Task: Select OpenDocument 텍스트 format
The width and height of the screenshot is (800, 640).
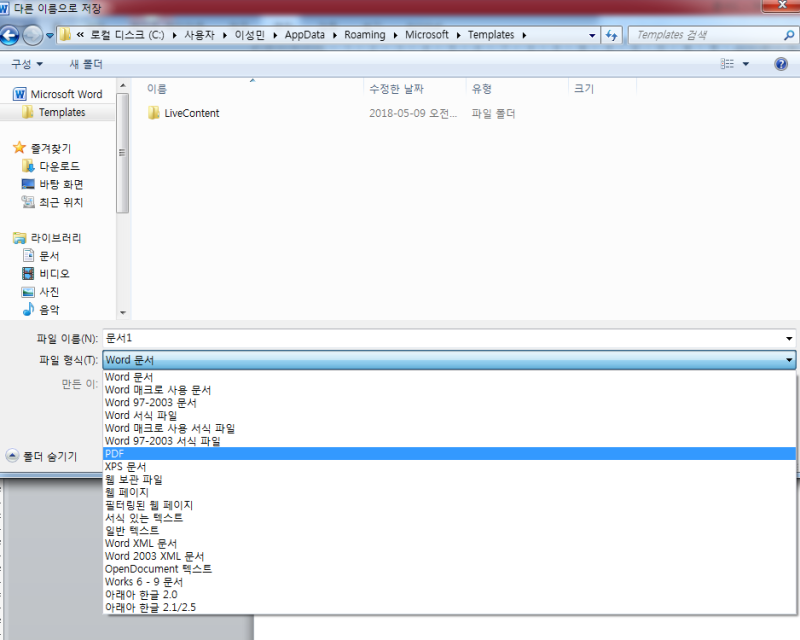Action: click(449, 569)
